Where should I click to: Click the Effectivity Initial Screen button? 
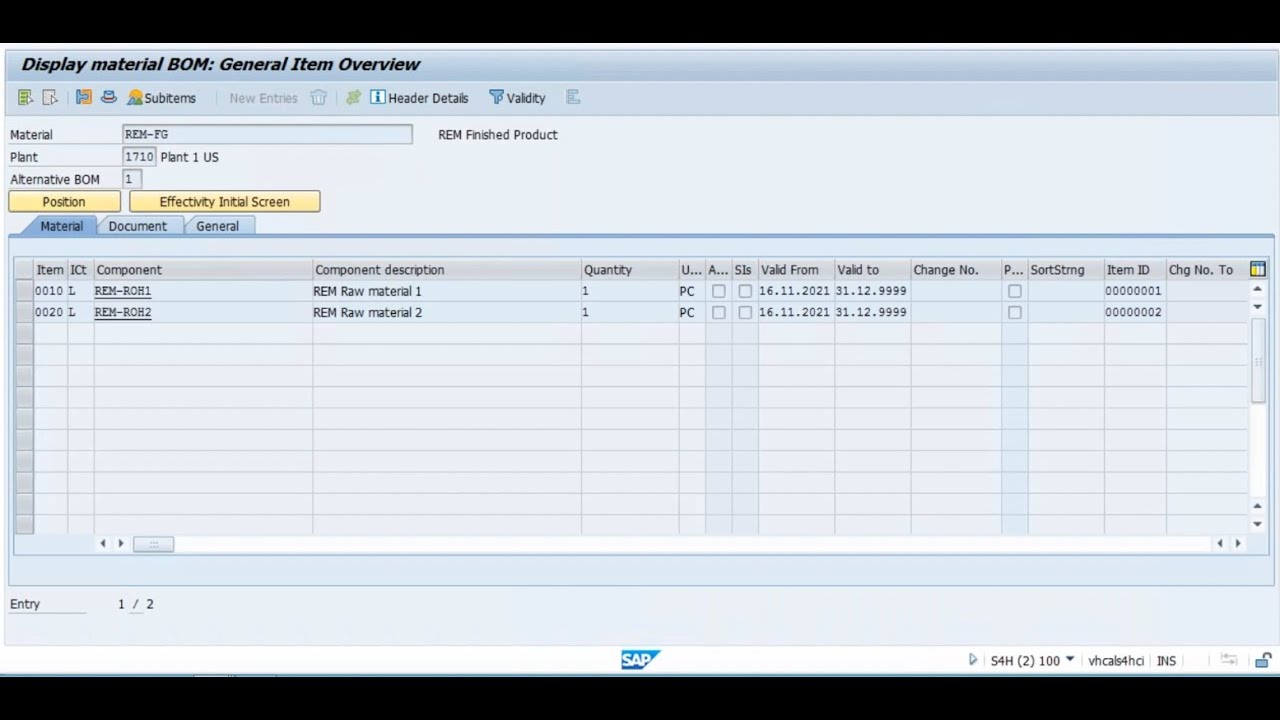224,201
